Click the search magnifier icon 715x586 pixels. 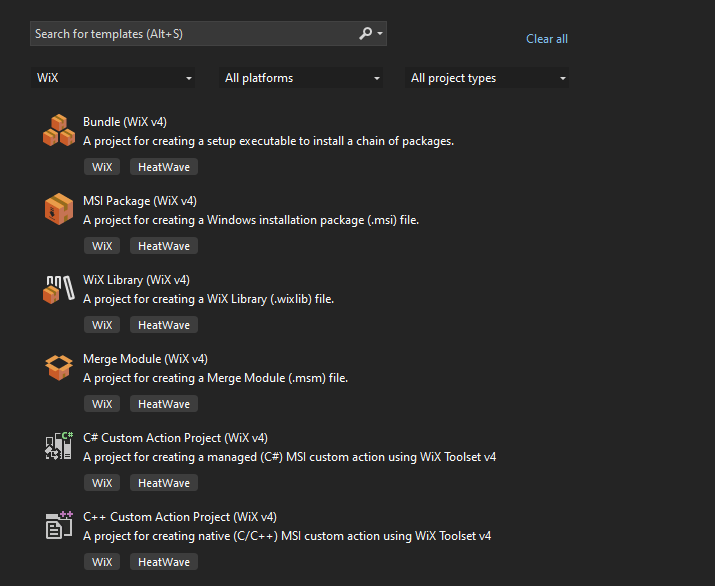(366, 34)
